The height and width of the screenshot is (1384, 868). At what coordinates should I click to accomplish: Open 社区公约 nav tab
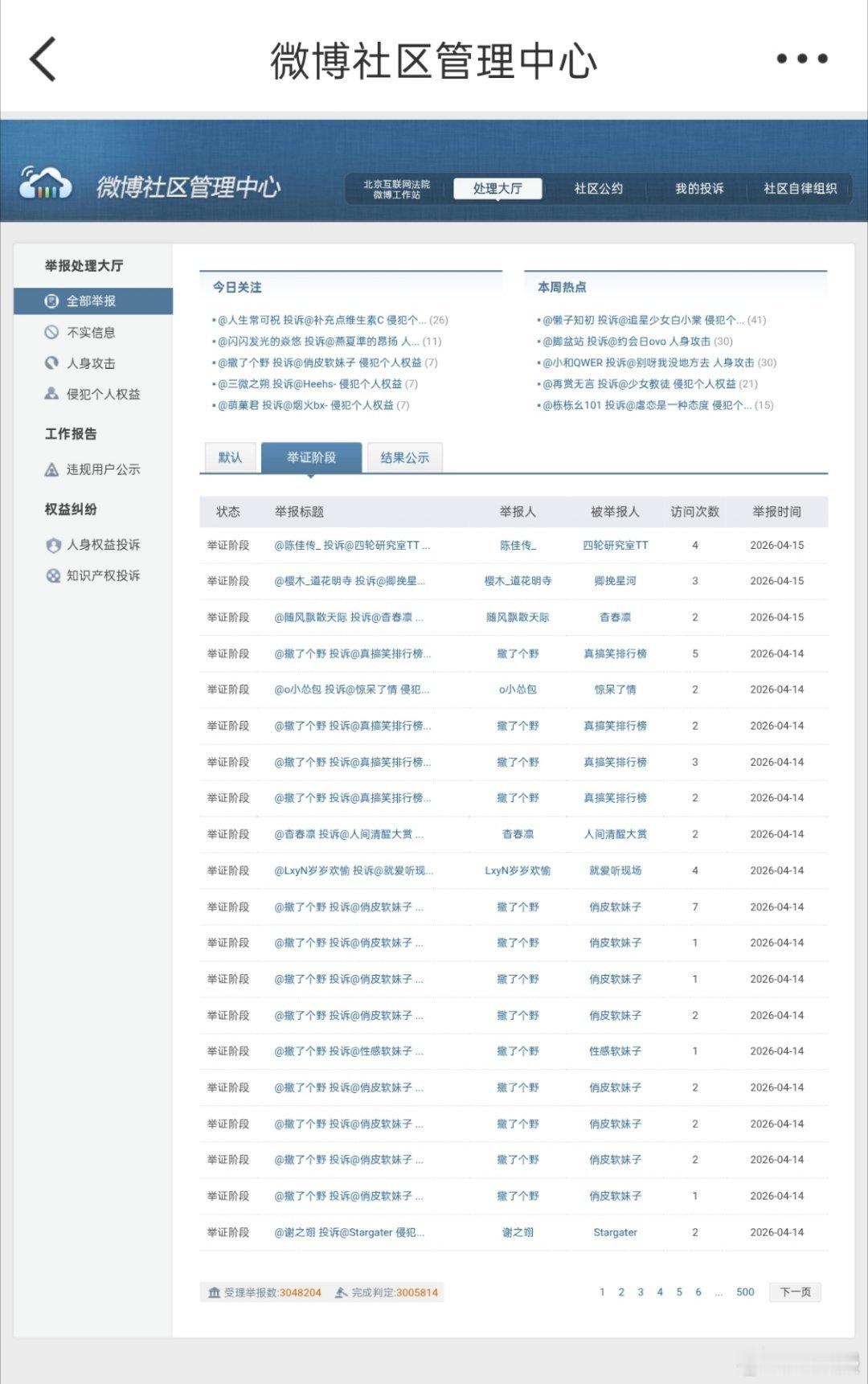598,189
